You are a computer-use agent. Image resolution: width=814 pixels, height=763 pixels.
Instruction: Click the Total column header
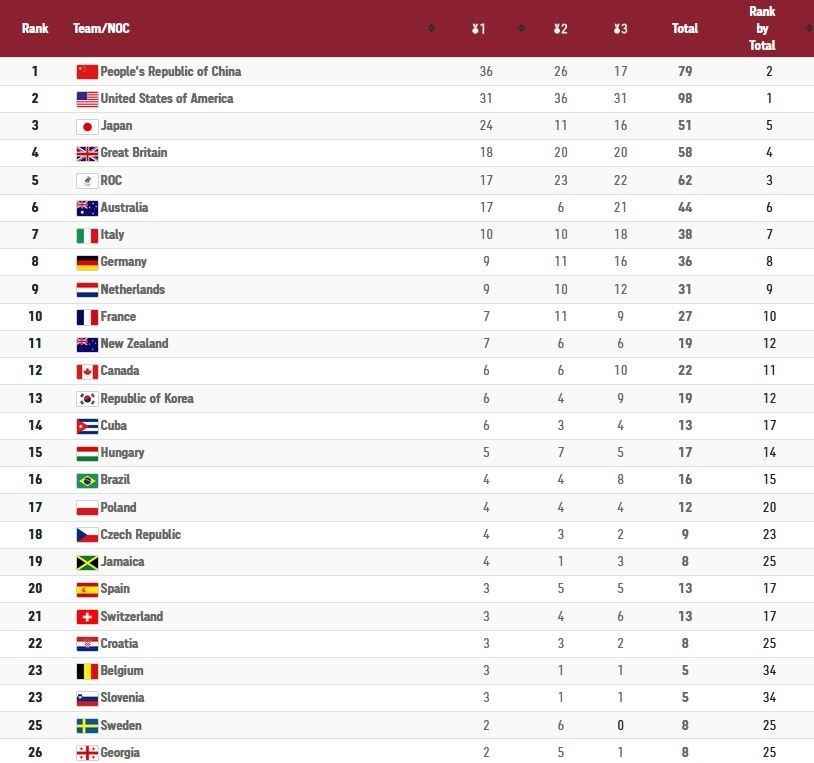[685, 29]
